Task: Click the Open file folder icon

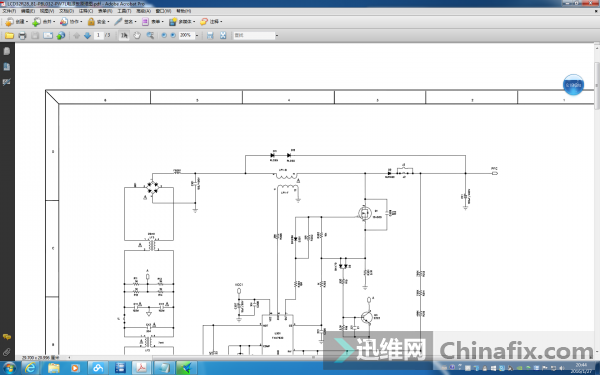Action: [9, 36]
